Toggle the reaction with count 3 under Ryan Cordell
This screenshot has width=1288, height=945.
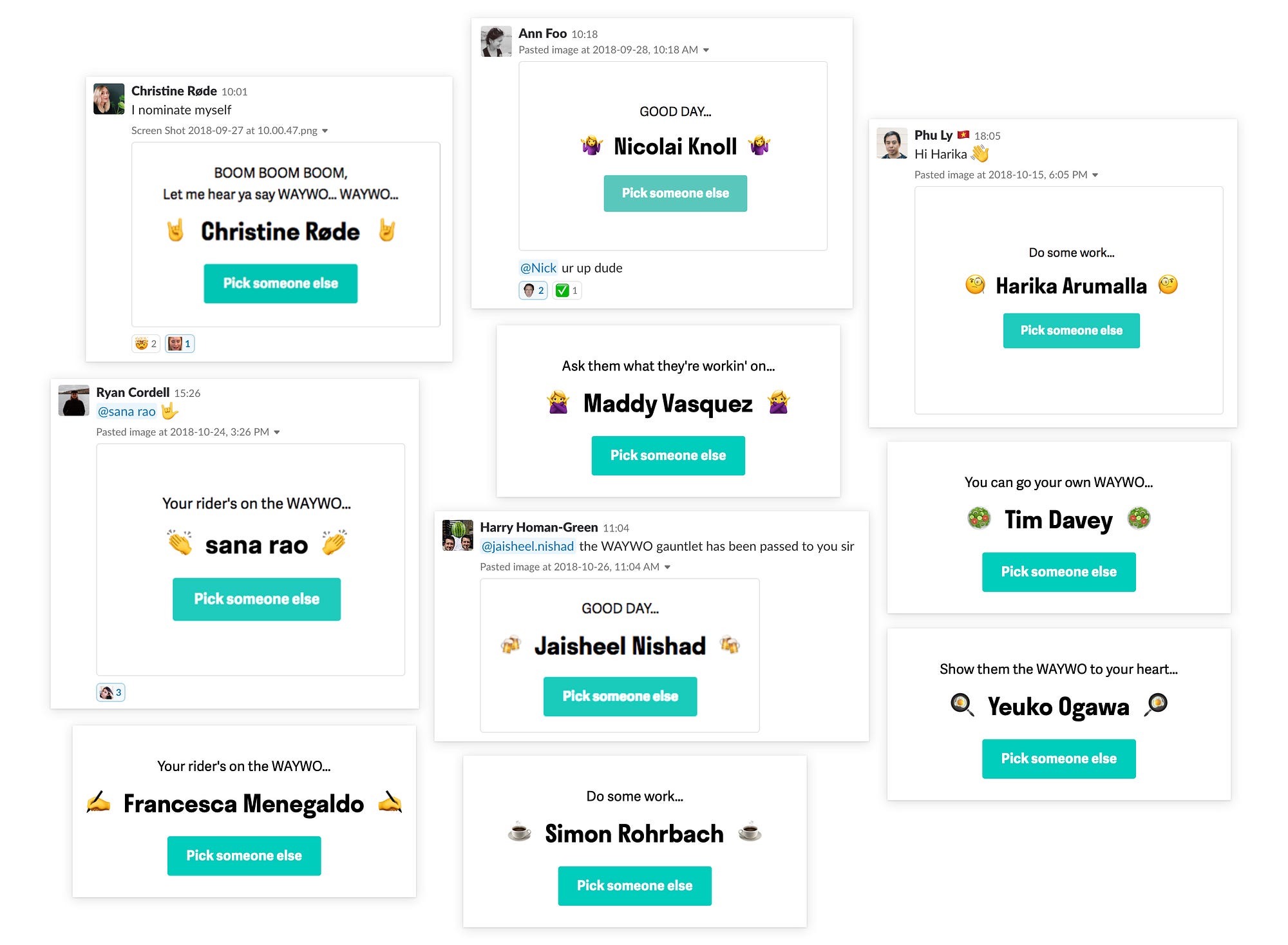(111, 692)
